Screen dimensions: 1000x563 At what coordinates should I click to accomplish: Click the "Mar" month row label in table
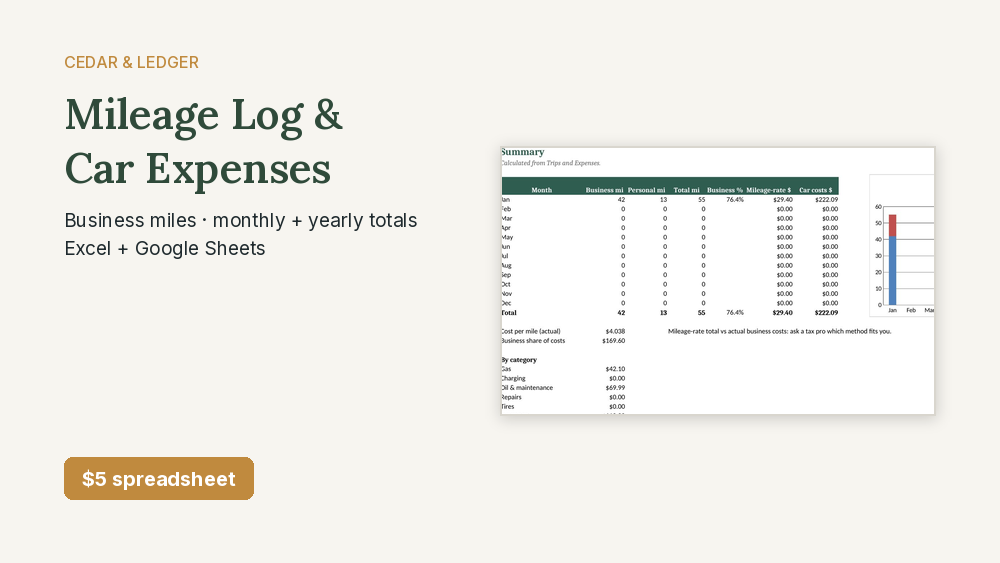tap(506, 218)
